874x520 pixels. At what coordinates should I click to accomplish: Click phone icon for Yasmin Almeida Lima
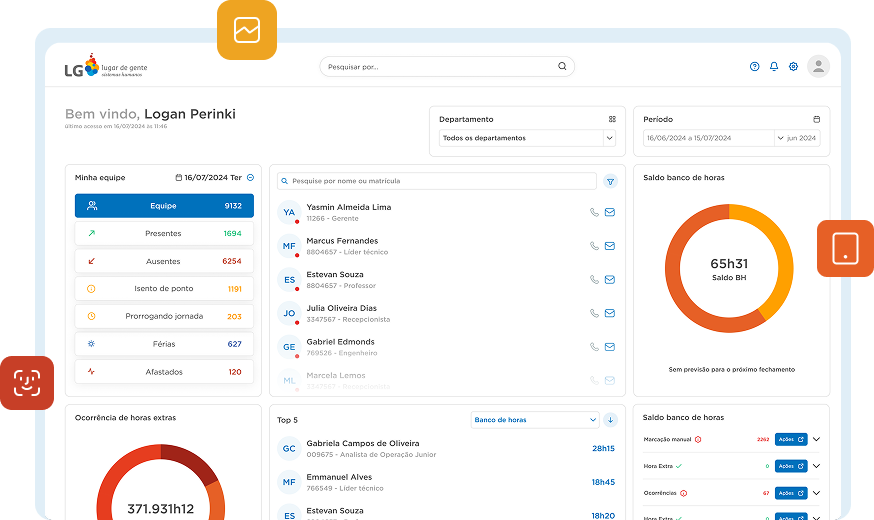[594, 212]
